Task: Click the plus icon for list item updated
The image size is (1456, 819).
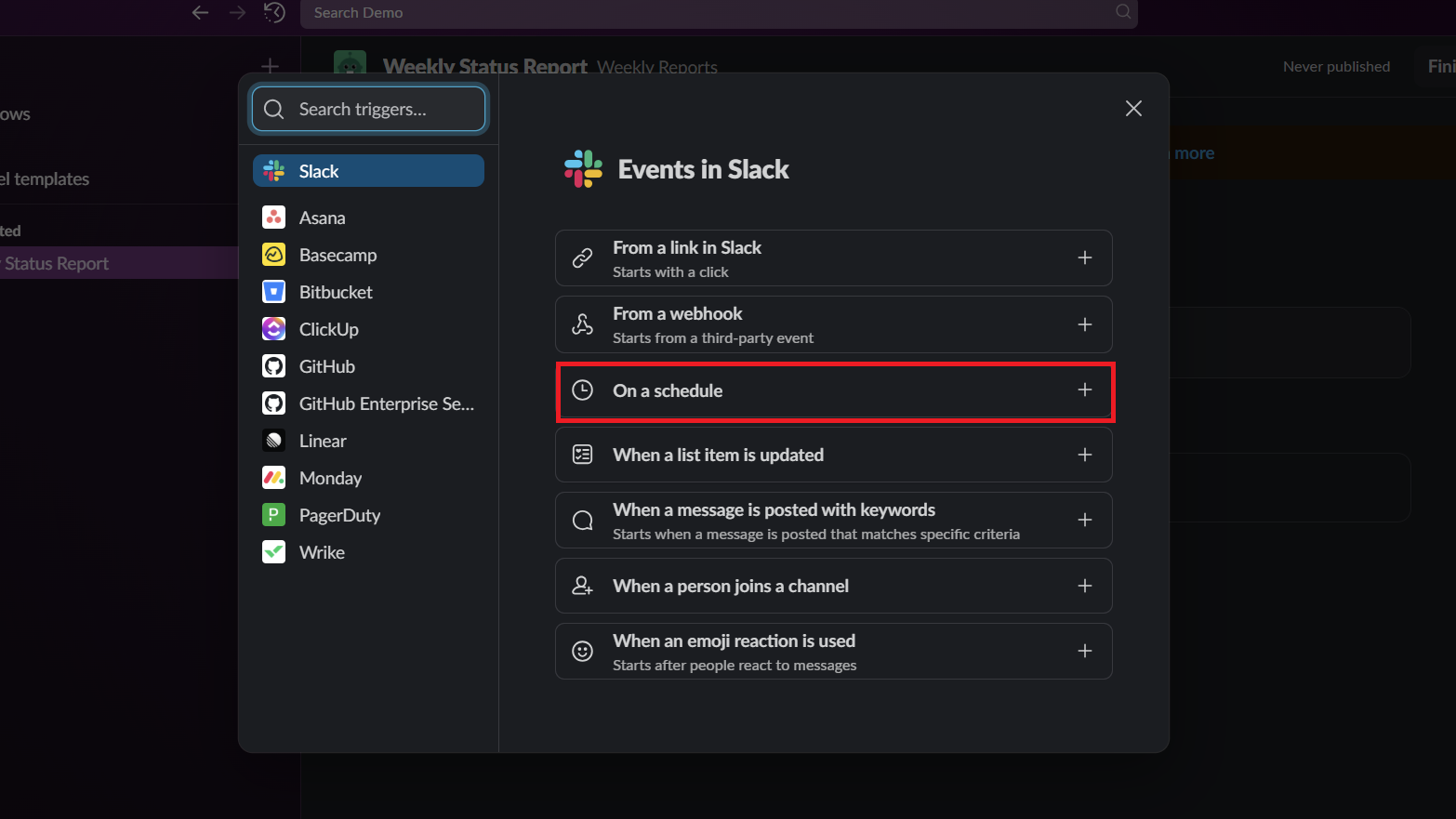Action: [x=1084, y=455]
